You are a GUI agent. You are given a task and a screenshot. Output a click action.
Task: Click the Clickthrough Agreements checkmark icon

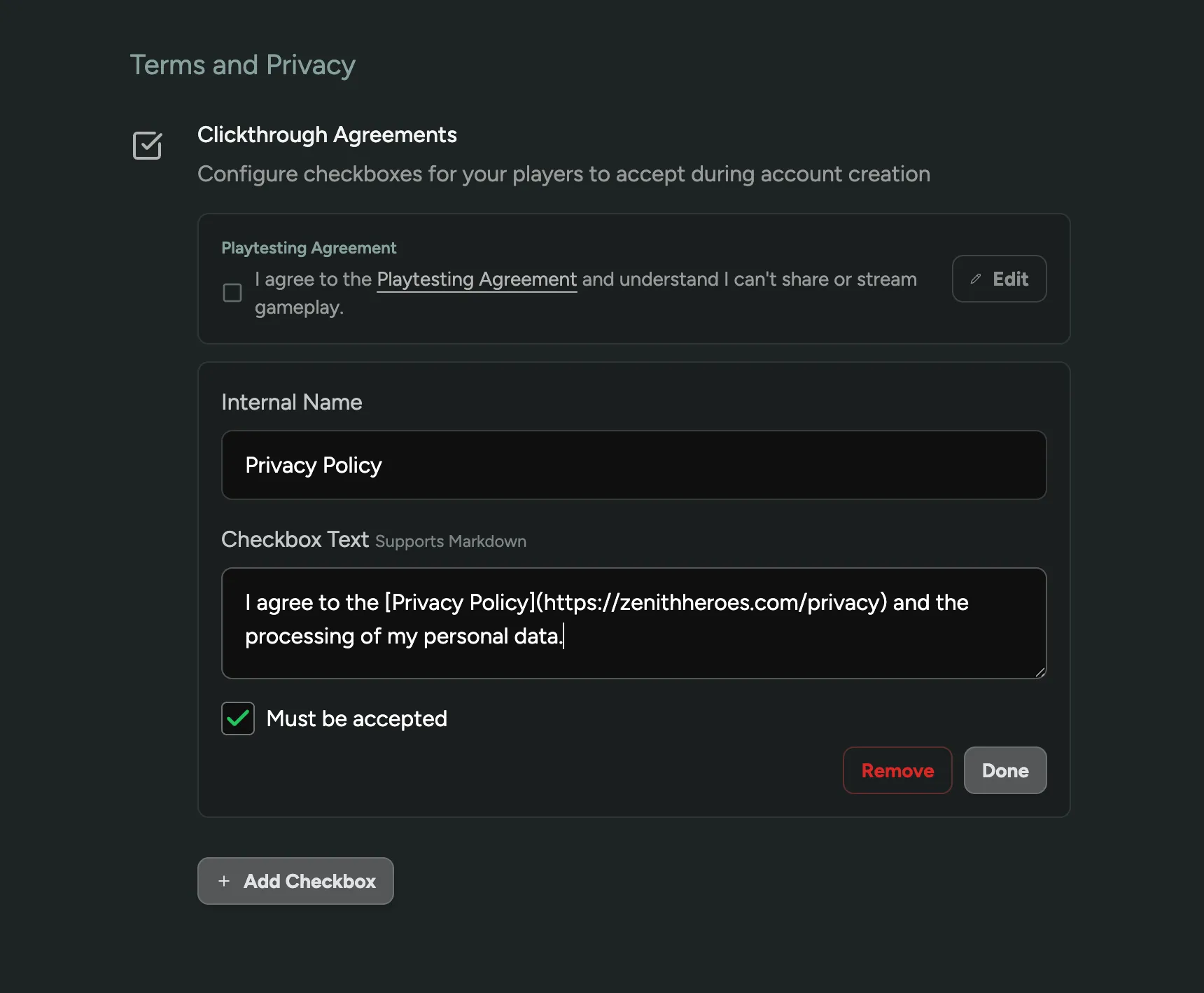(147, 146)
